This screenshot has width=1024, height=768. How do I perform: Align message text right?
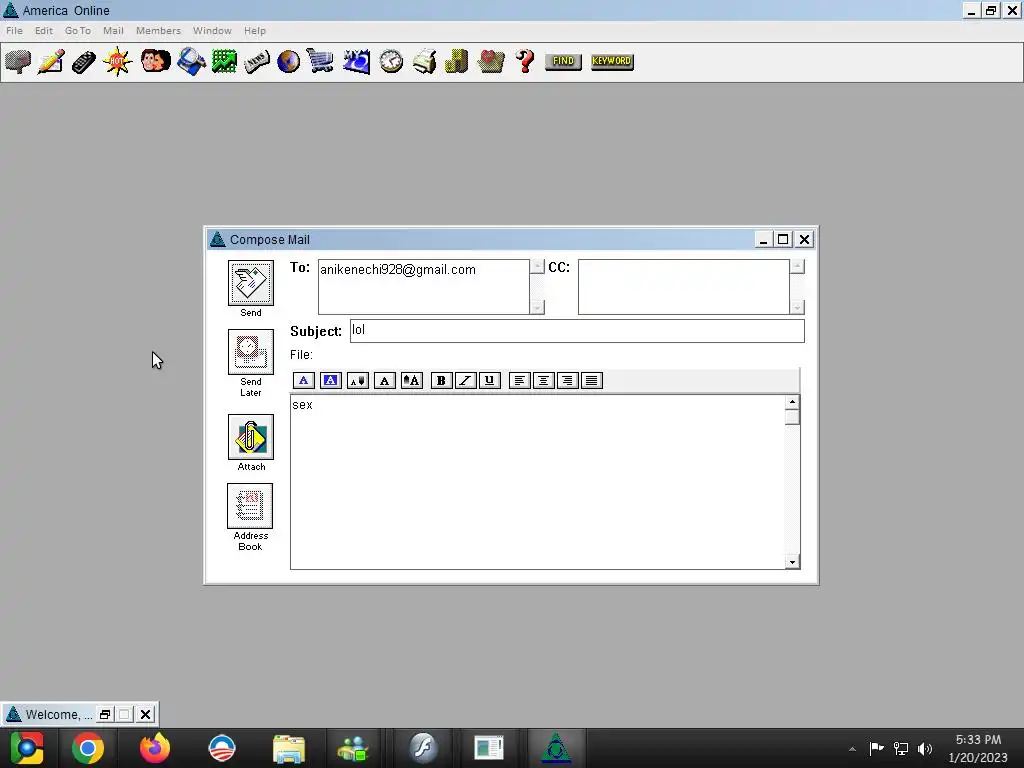(568, 380)
